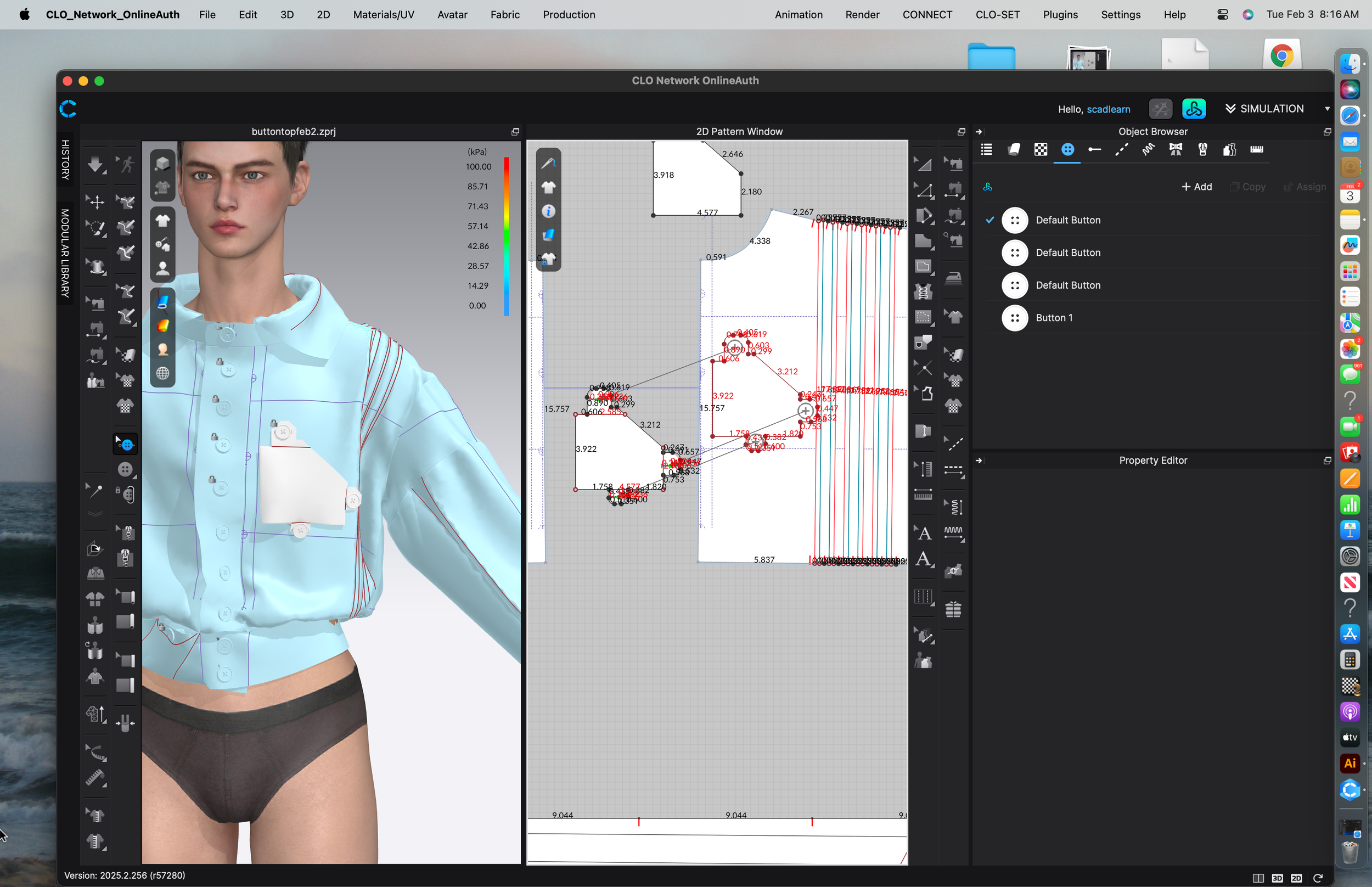Screen dimensions: 1372x887
Task: Toggle the 3D view button in status bar
Action: pyautogui.click(x=1277, y=878)
